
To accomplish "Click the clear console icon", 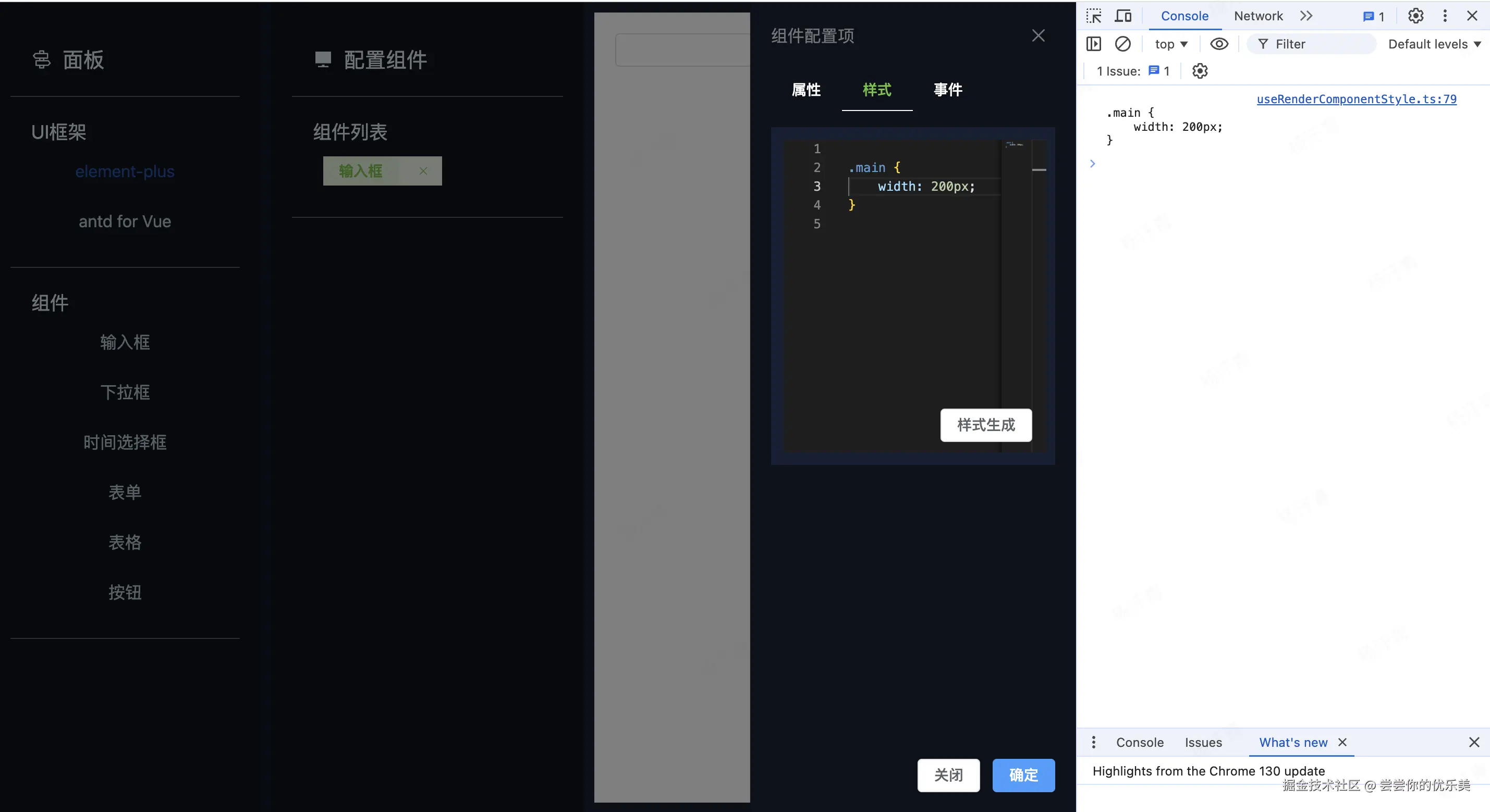I will coord(1124,43).
